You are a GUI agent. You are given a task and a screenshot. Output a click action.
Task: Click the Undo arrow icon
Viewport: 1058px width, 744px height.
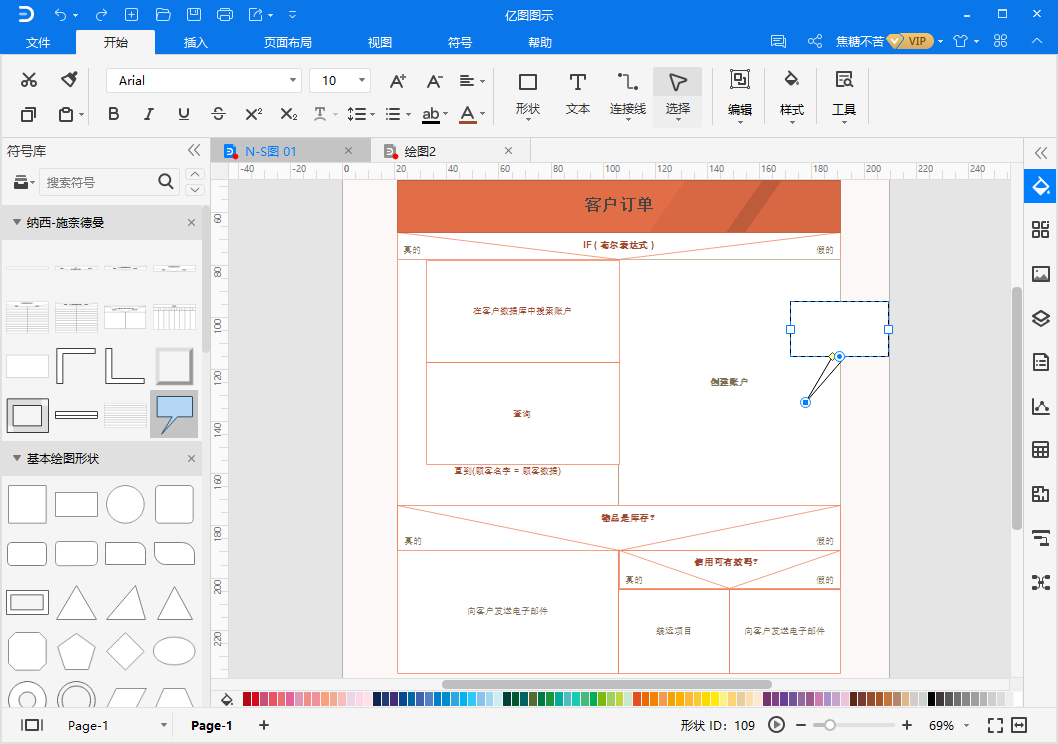click(x=61, y=14)
